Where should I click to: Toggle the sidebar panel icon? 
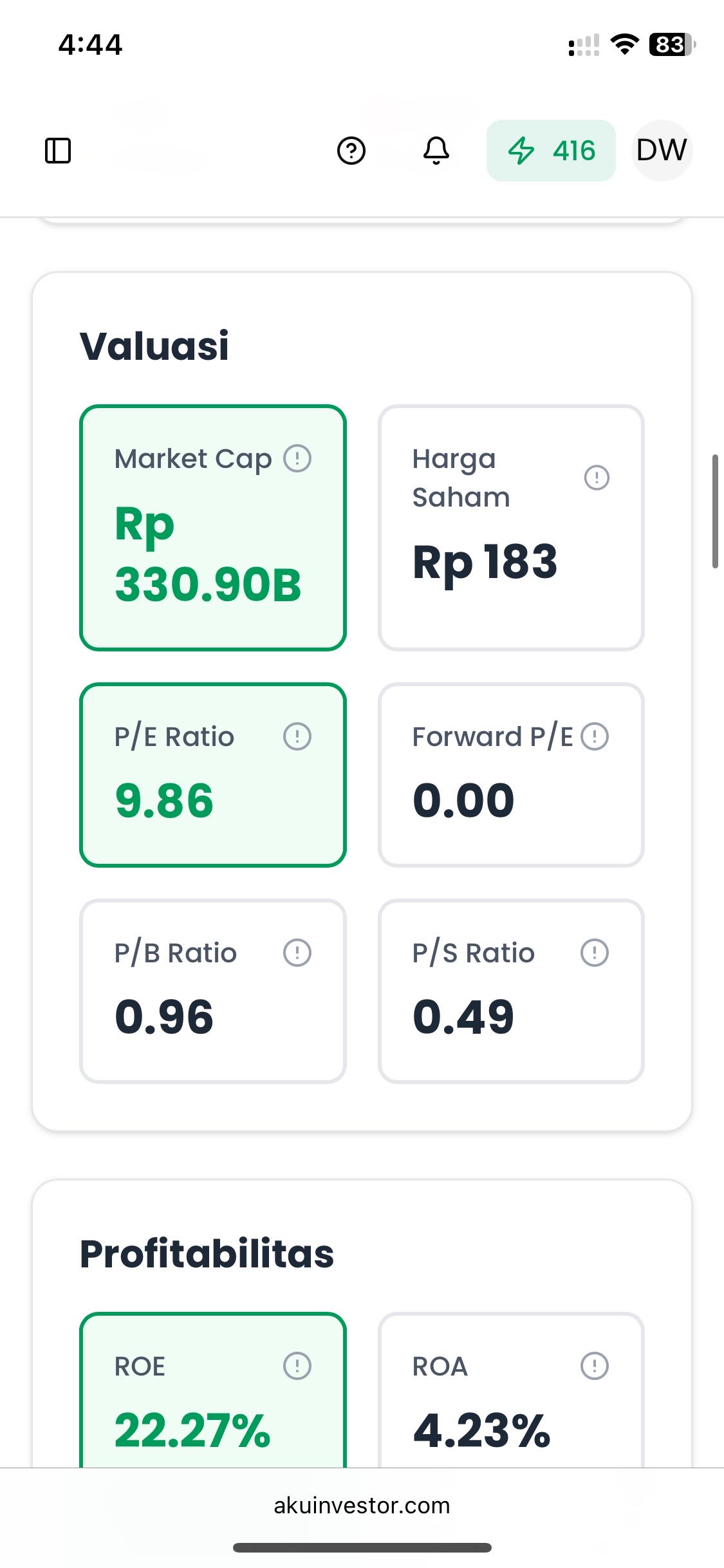pyautogui.click(x=58, y=151)
